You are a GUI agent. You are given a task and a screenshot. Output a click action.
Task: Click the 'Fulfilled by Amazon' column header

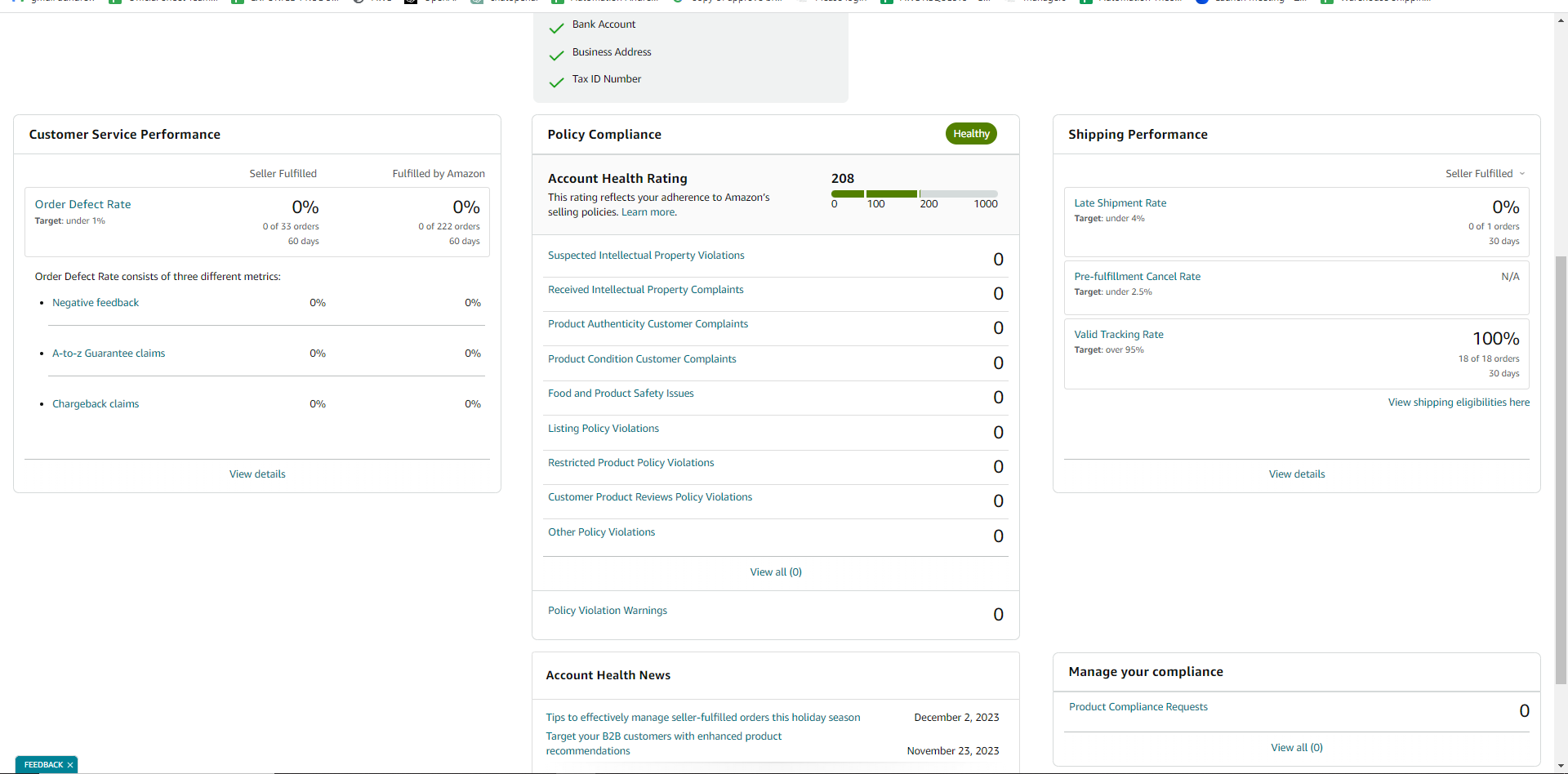[439, 174]
